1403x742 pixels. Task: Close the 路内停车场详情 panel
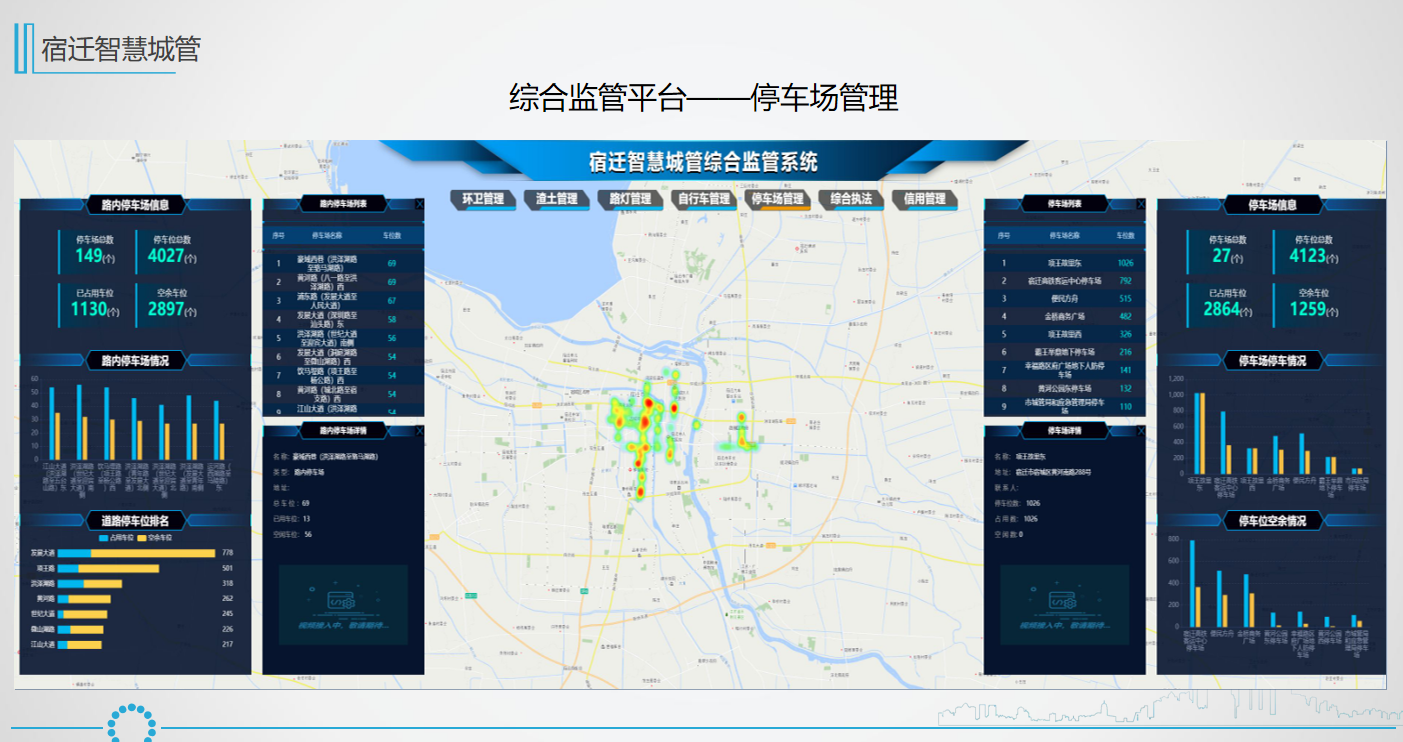click(419, 431)
